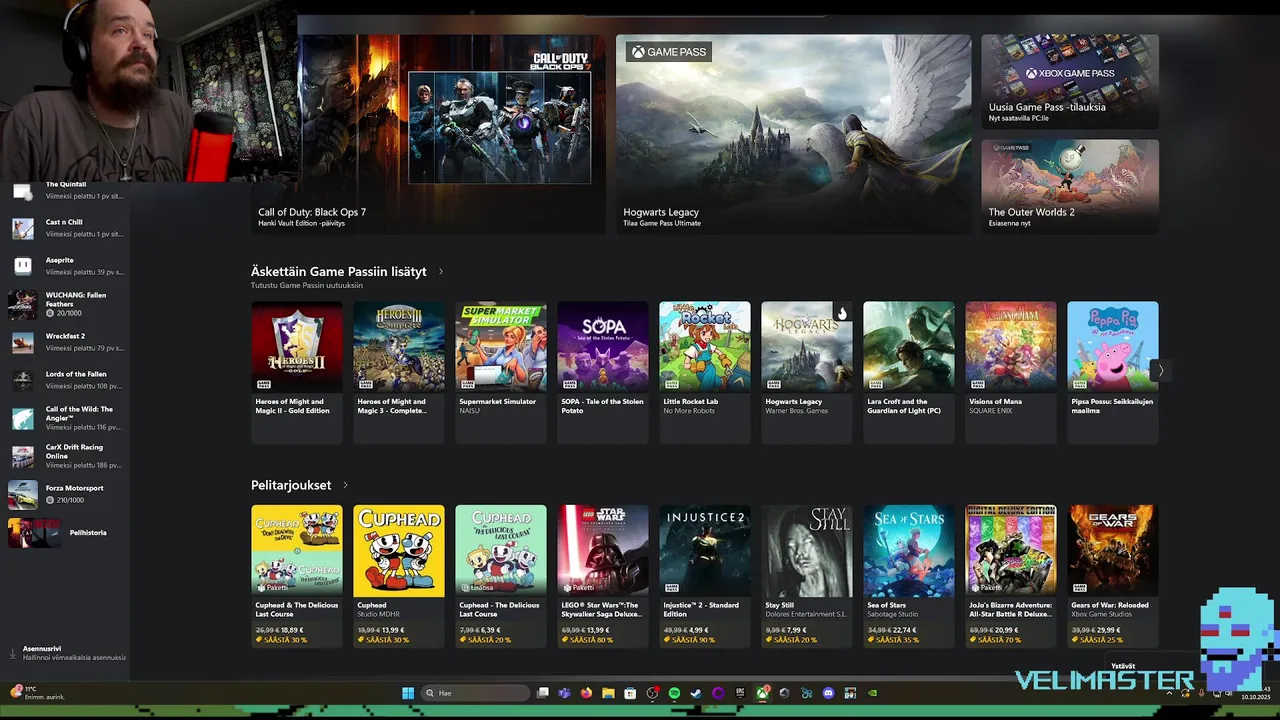Screen dimensions: 1280x720
Task: Open The Outer Worlds 2 promo tile
Action: 1070,187
